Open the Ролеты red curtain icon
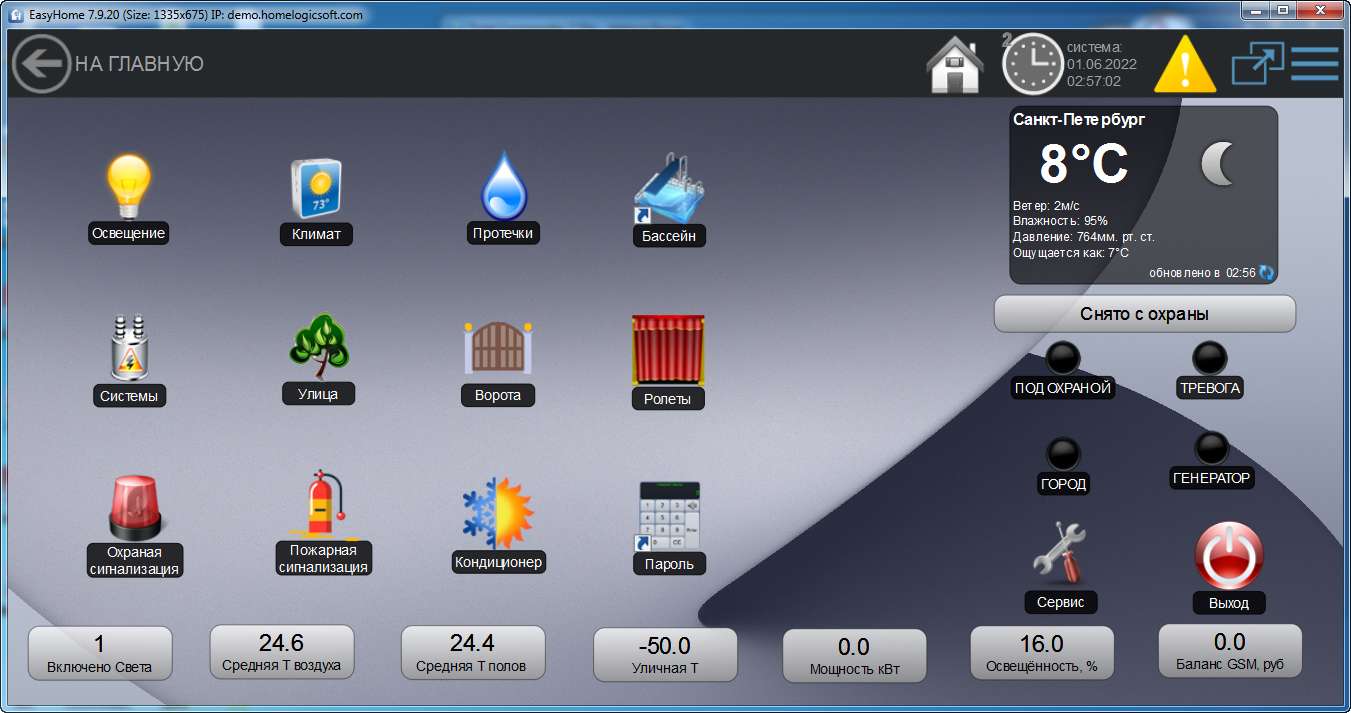Viewport: 1351px width, 713px height. 668,350
